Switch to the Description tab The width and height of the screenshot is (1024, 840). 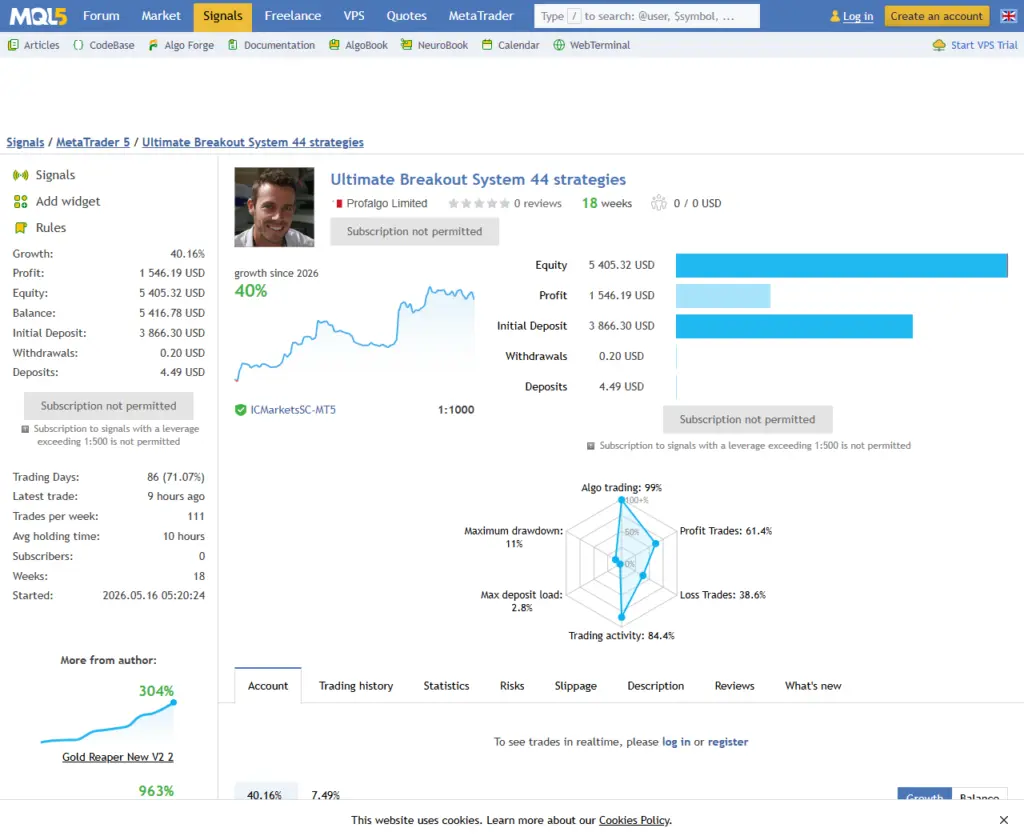656,686
